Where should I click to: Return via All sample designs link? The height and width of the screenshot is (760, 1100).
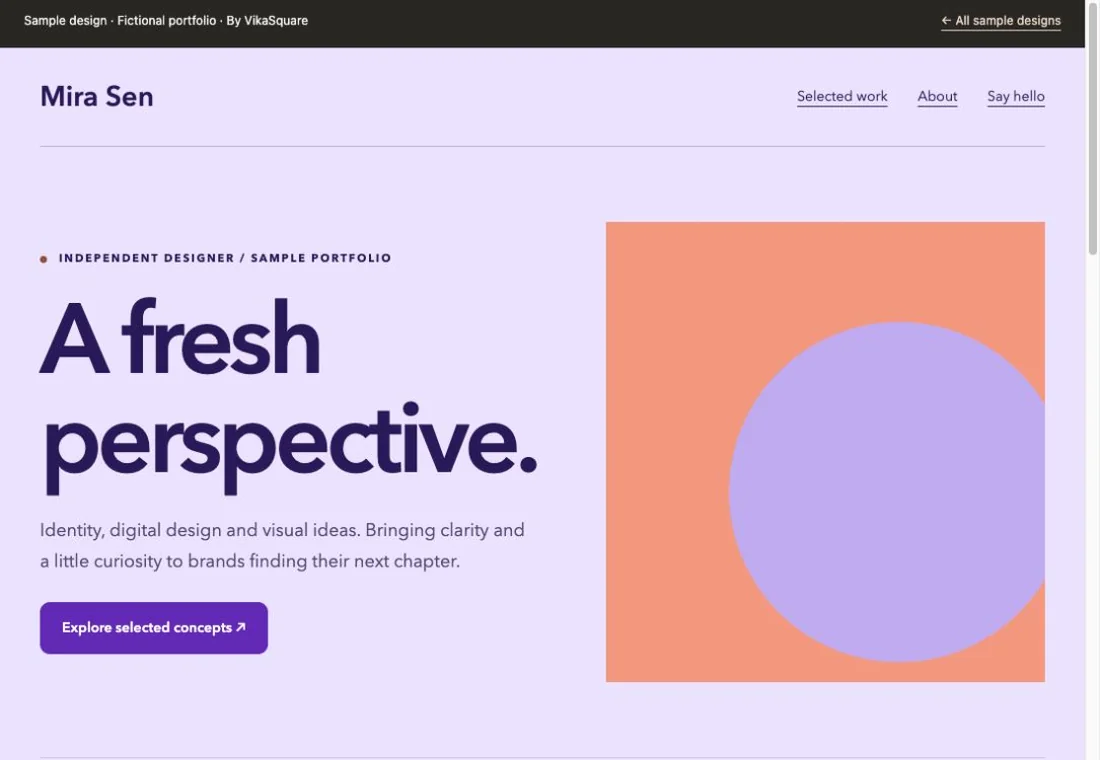(x=1000, y=21)
